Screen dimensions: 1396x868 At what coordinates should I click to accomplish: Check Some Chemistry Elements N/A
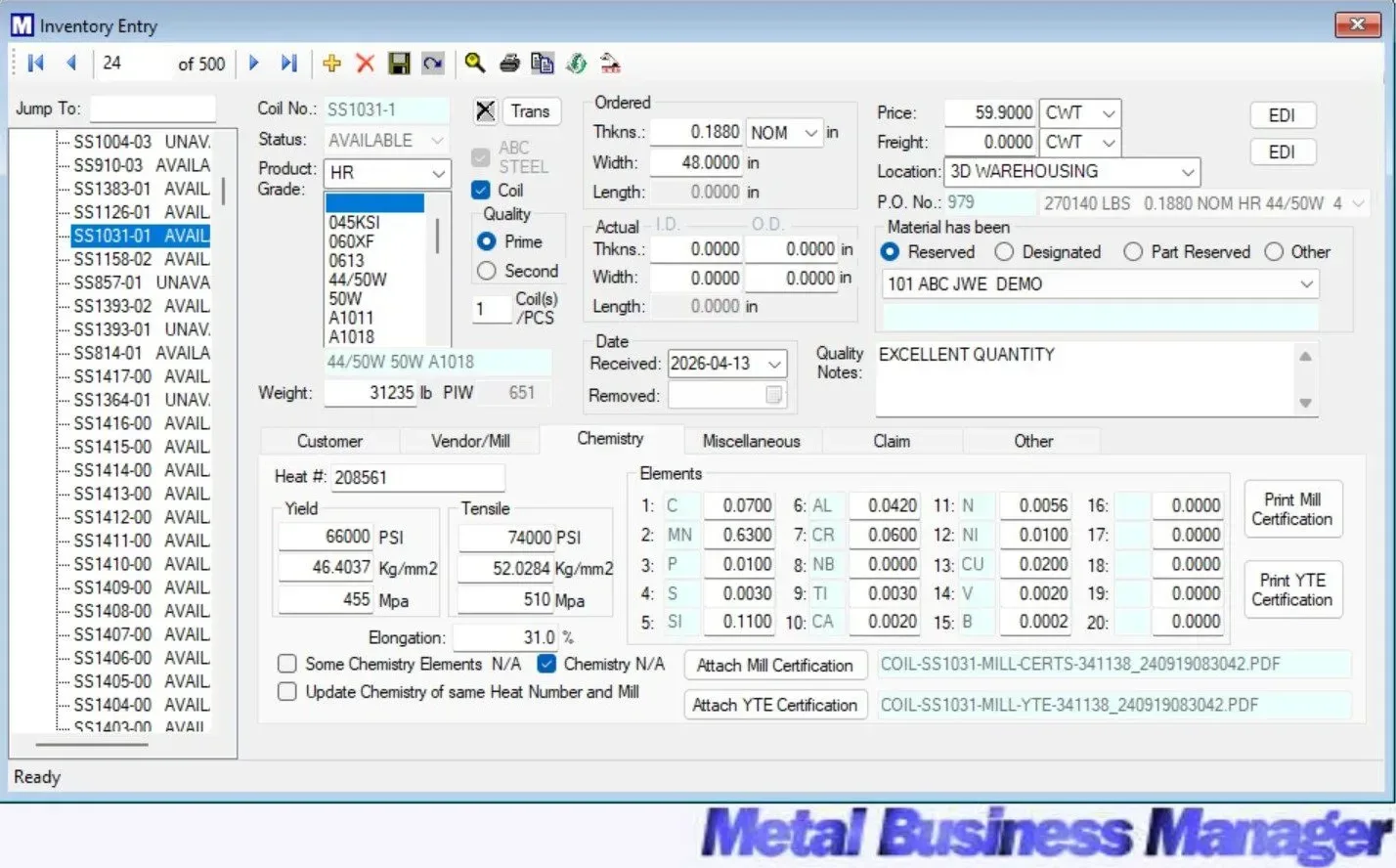[x=286, y=664]
